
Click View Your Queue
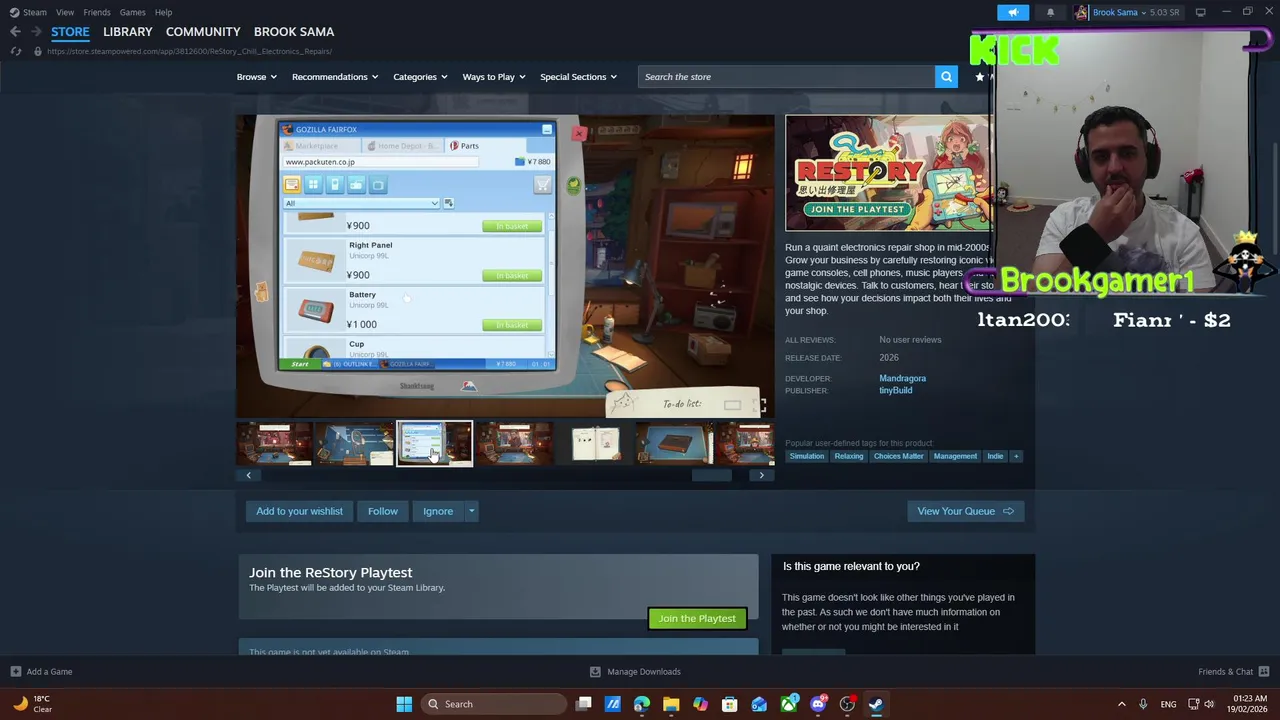965,511
